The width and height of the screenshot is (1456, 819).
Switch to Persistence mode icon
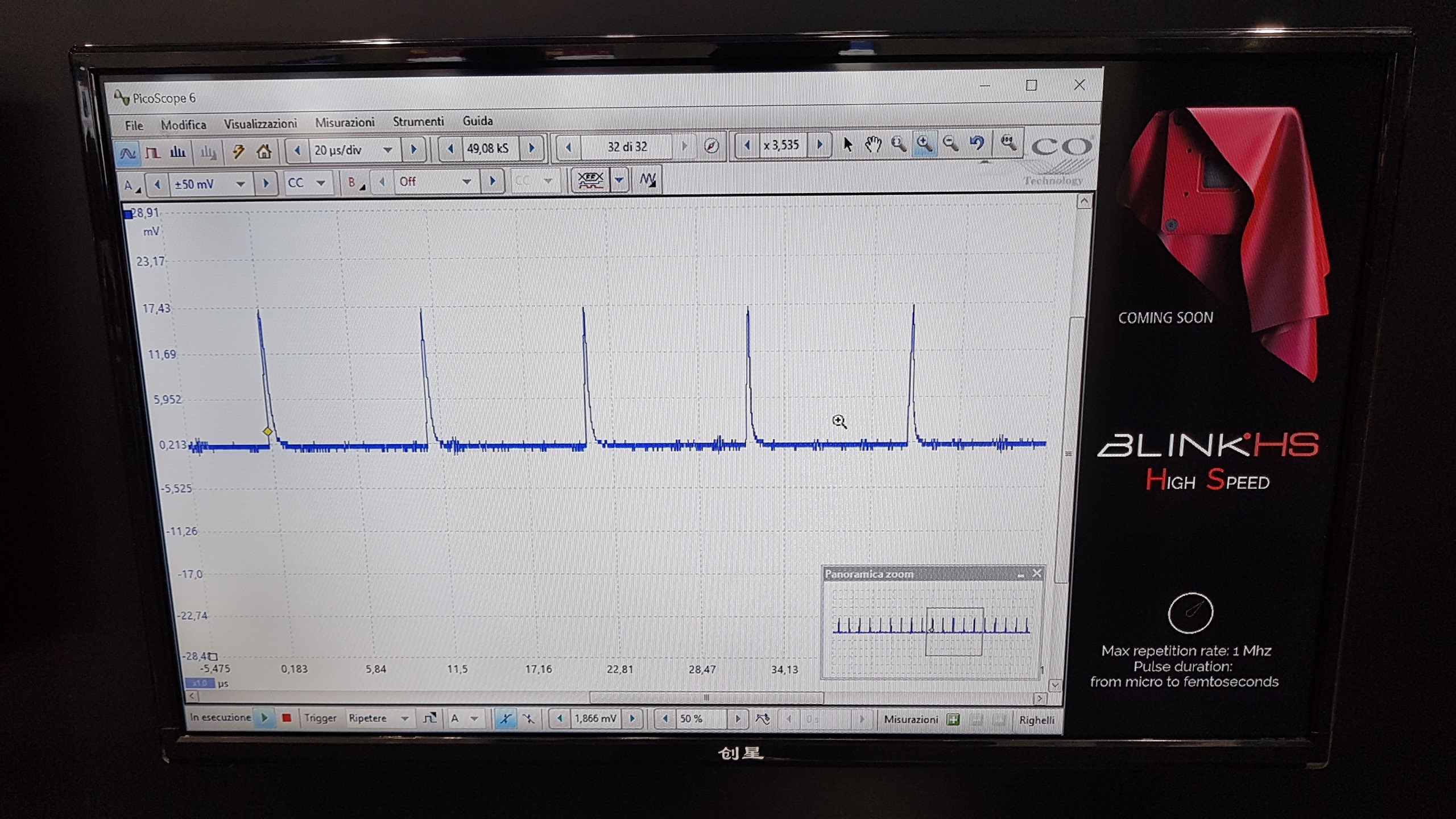[x=152, y=152]
